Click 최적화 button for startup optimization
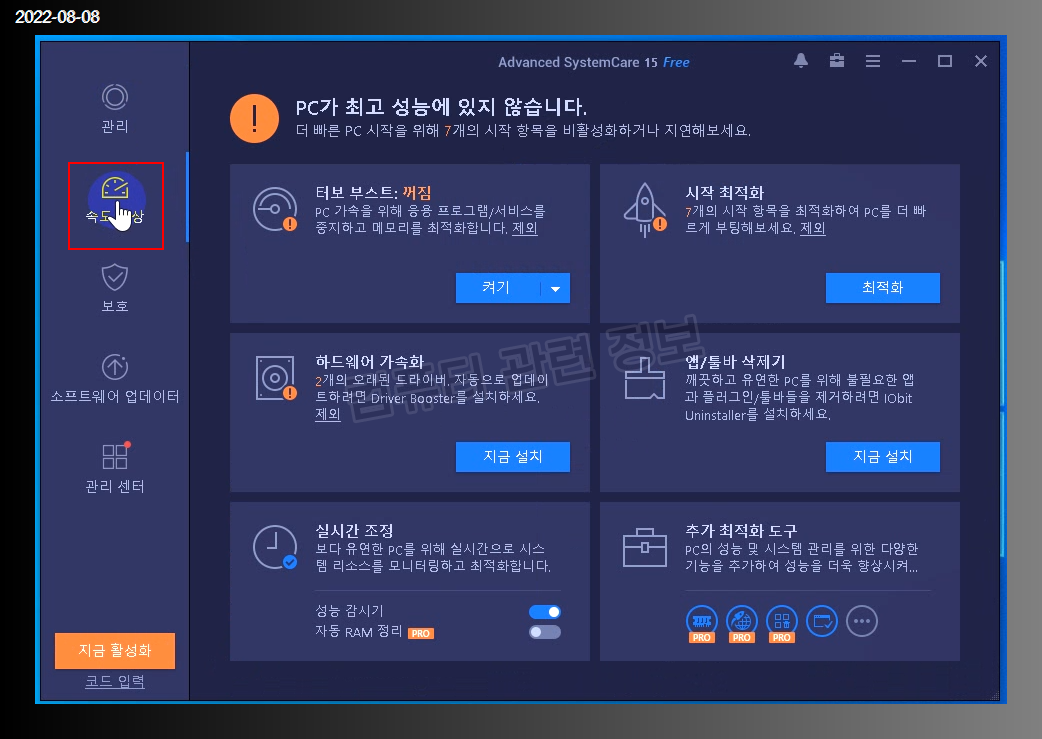This screenshot has width=1042, height=739. pyautogui.click(x=883, y=288)
